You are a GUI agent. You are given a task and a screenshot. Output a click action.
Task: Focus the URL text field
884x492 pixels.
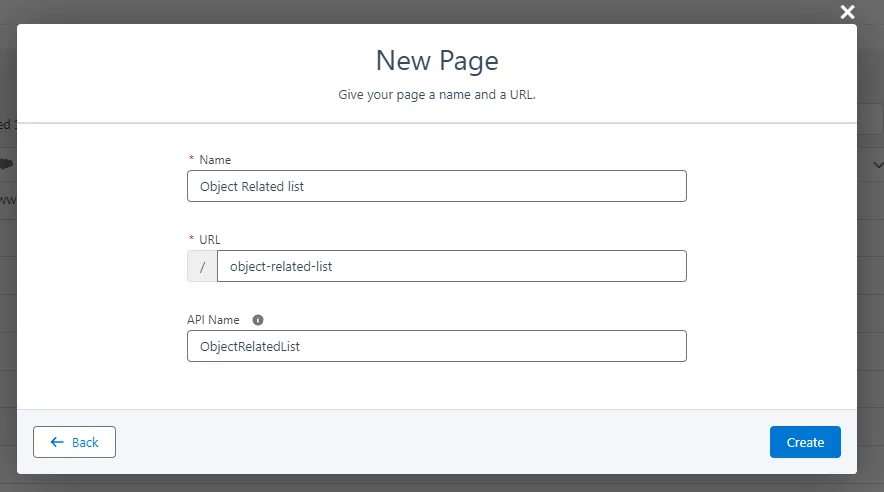[451, 266]
